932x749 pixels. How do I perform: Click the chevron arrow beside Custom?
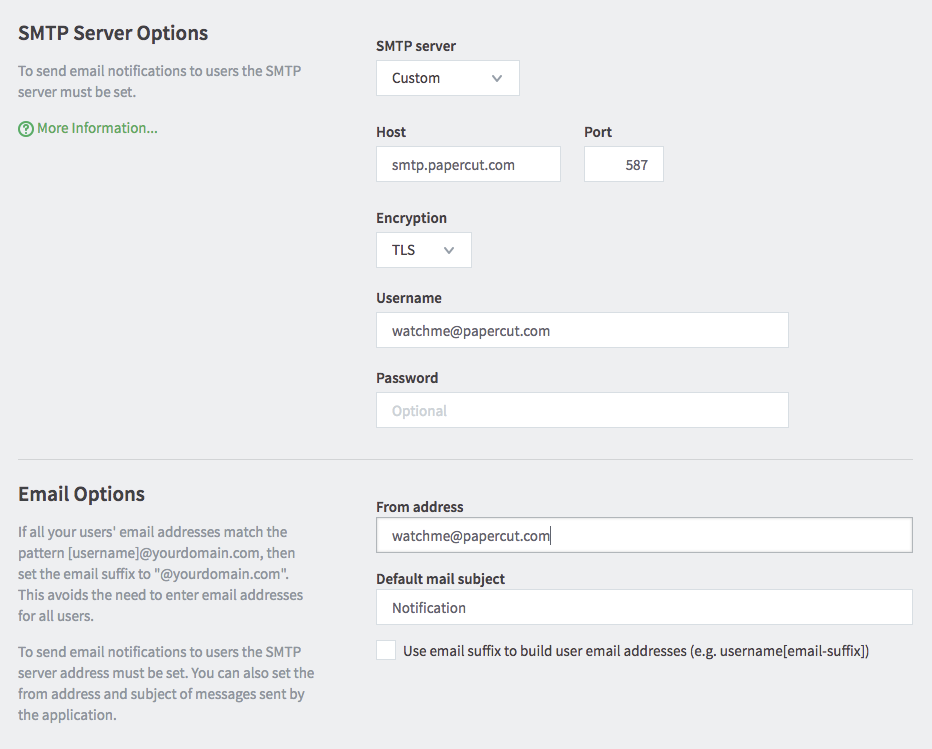497,78
